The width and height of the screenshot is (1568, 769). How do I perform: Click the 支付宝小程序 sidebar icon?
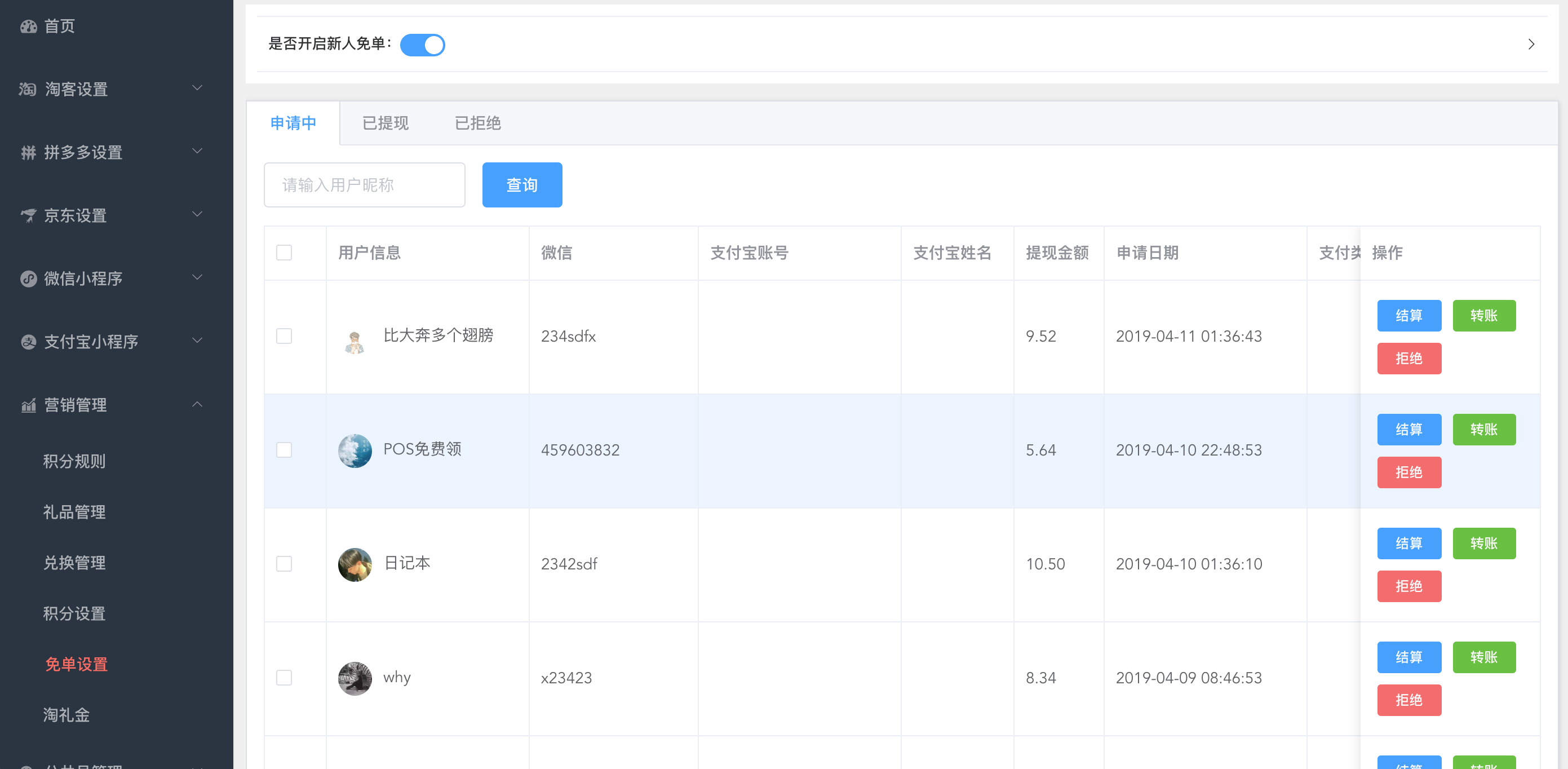coord(28,342)
